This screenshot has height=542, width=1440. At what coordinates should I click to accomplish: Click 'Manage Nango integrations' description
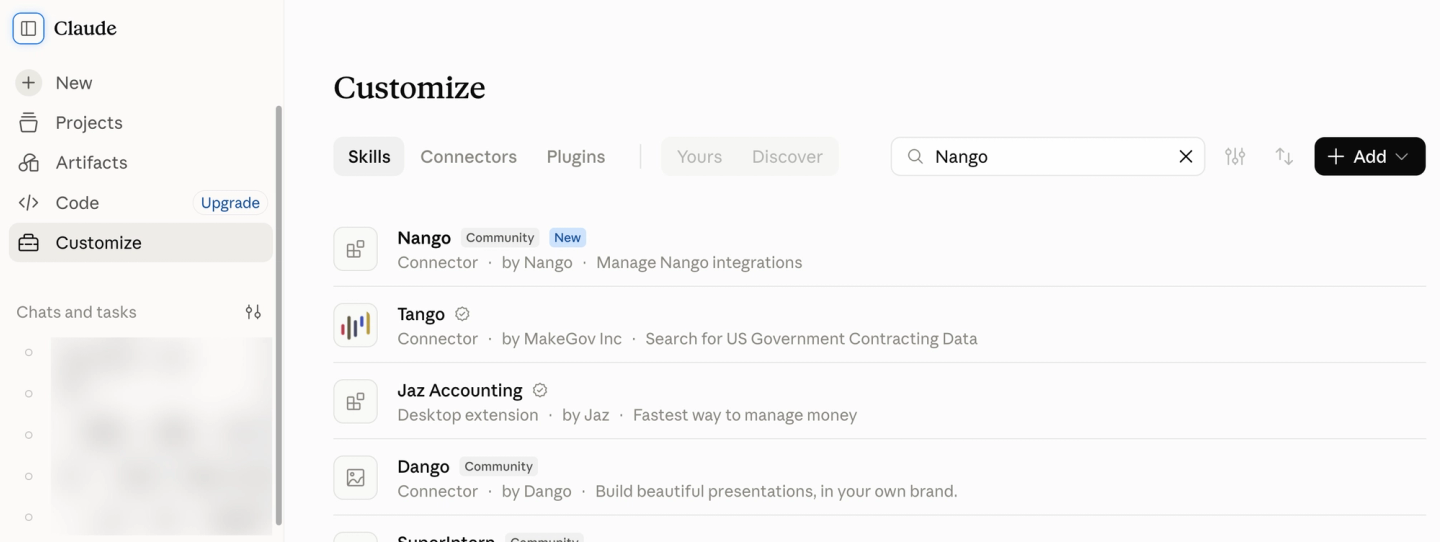699,263
